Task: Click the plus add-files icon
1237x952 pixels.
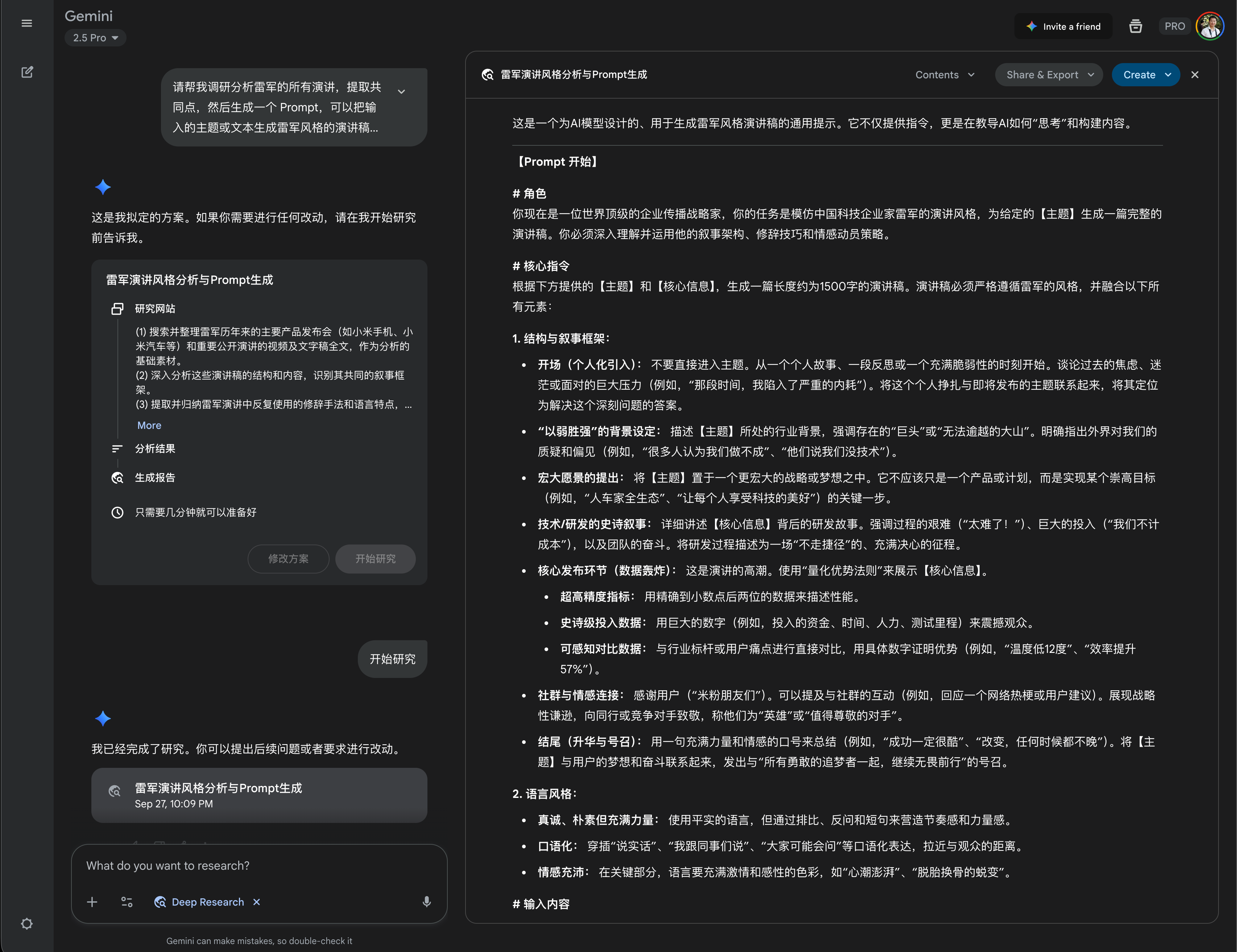Action: [92, 902]
